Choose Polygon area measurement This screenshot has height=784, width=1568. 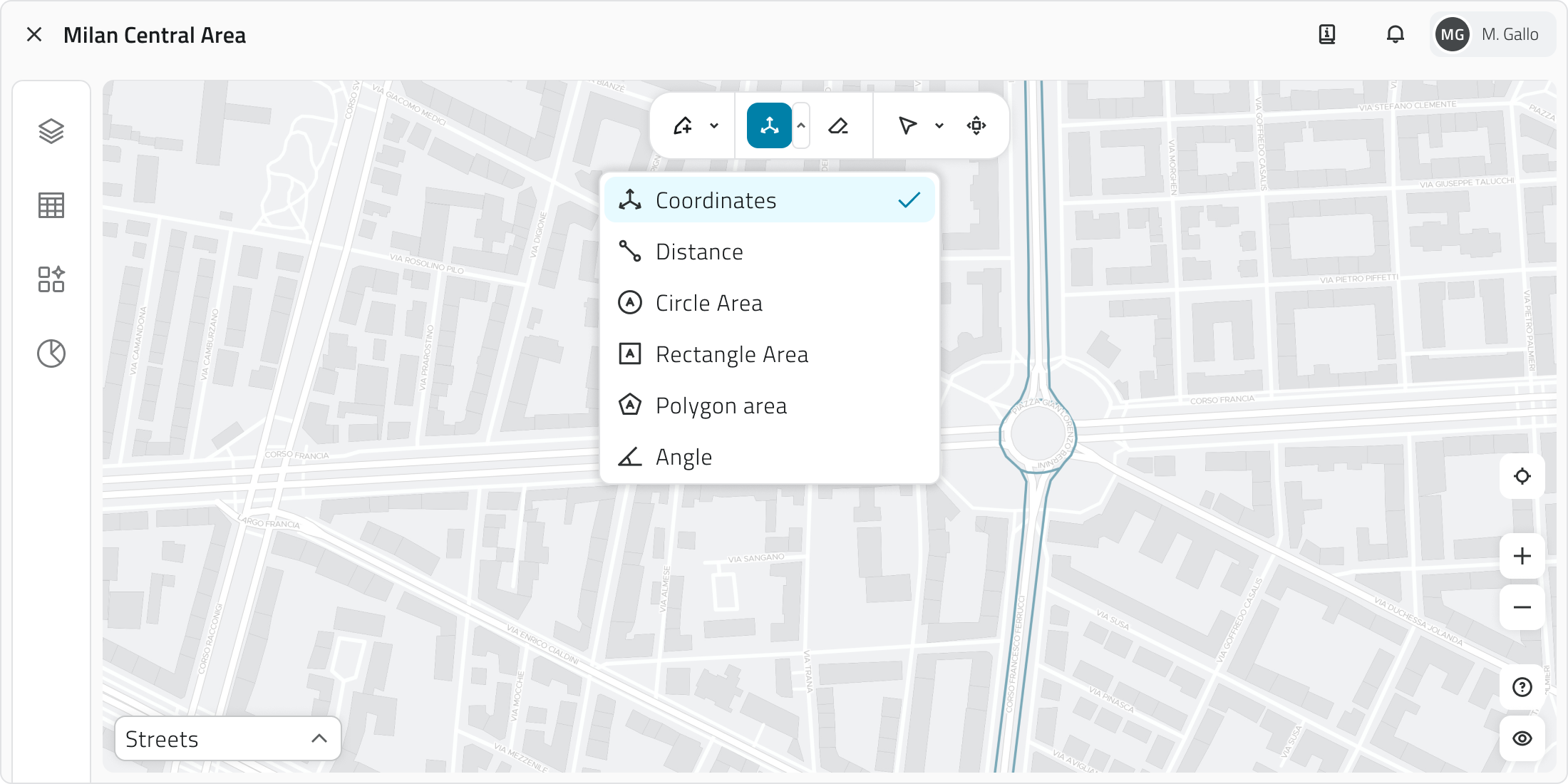coord(721,406)
